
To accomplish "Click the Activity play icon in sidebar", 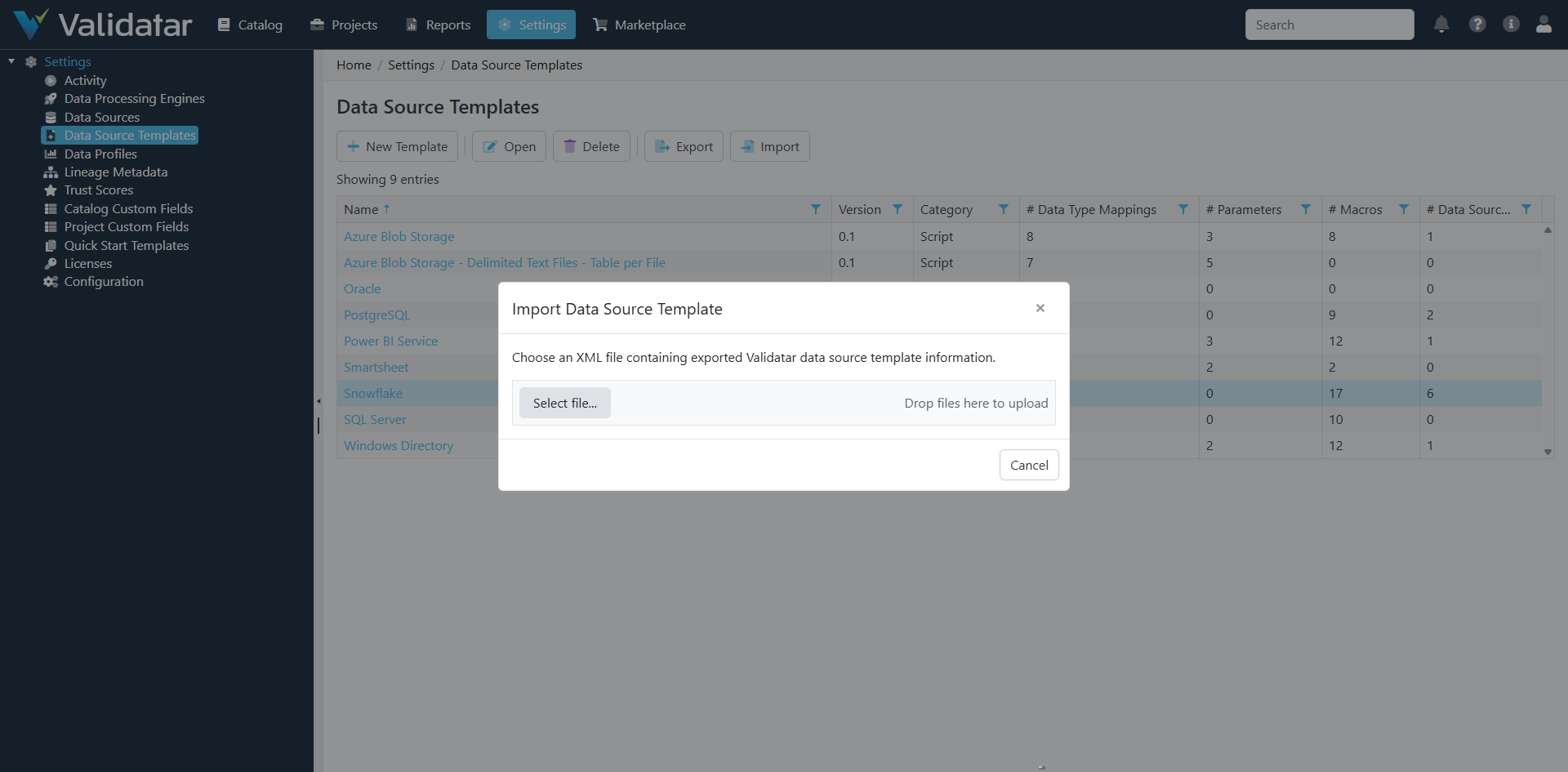I will click(x=51, y=80).
